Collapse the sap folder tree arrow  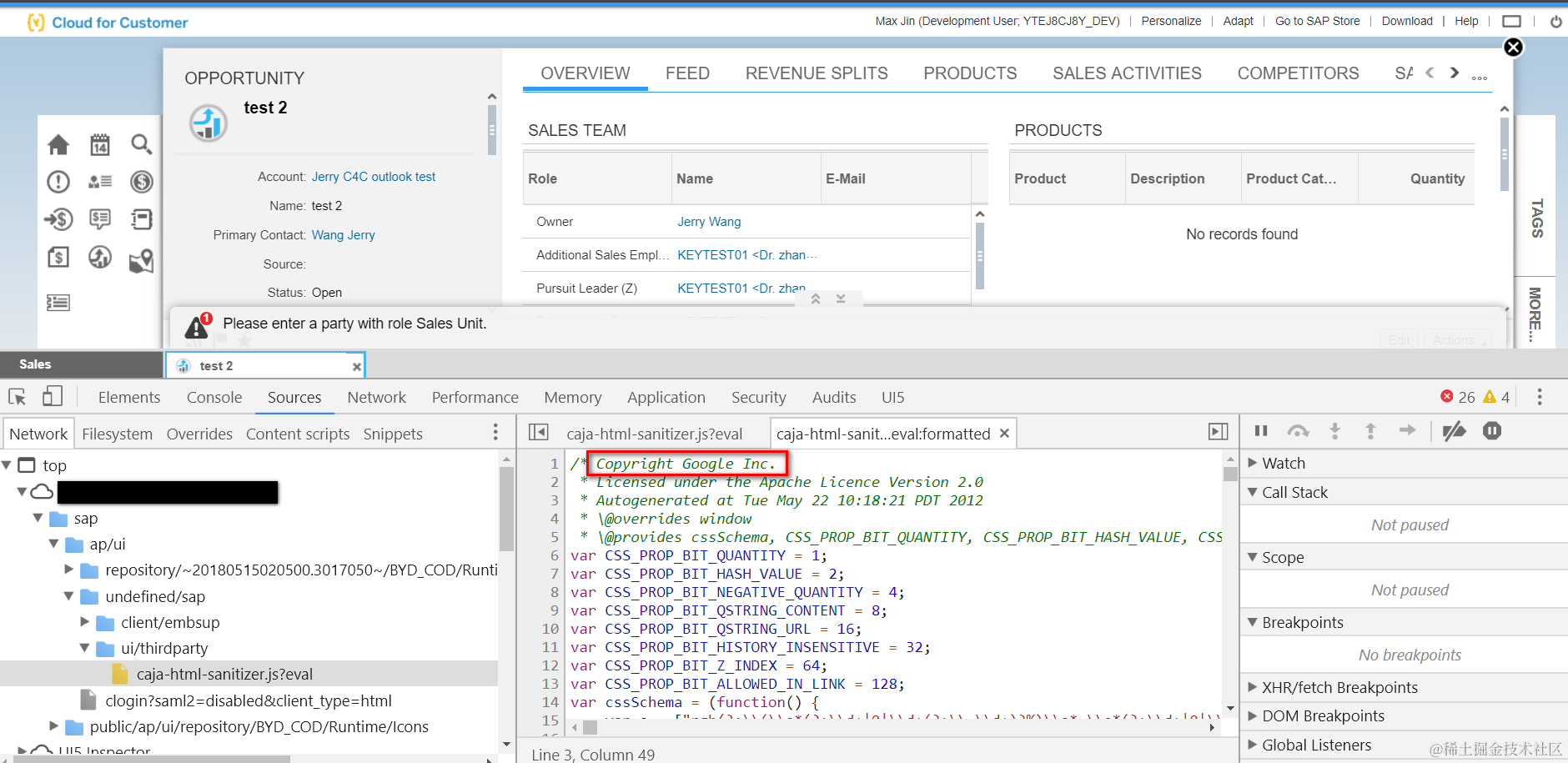[x=38, y=518]
